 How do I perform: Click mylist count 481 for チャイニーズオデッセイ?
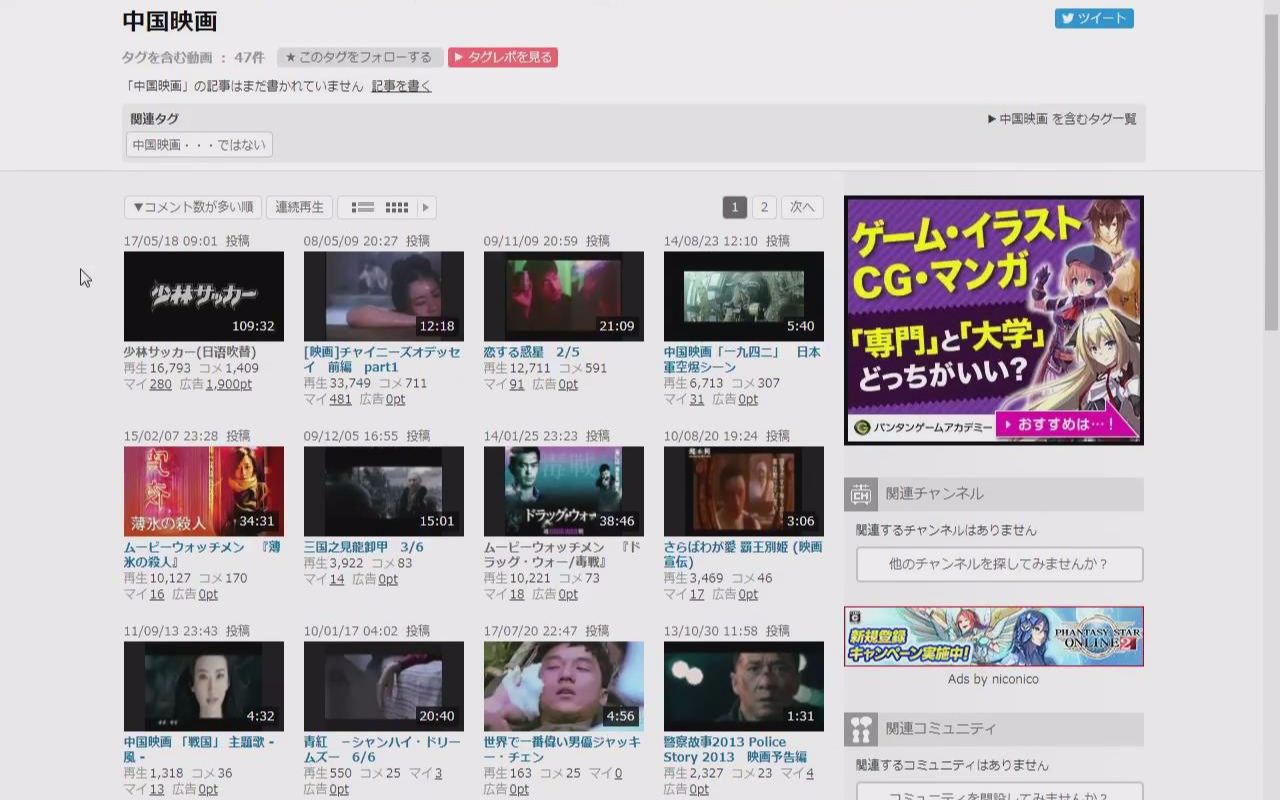point(340,399)
